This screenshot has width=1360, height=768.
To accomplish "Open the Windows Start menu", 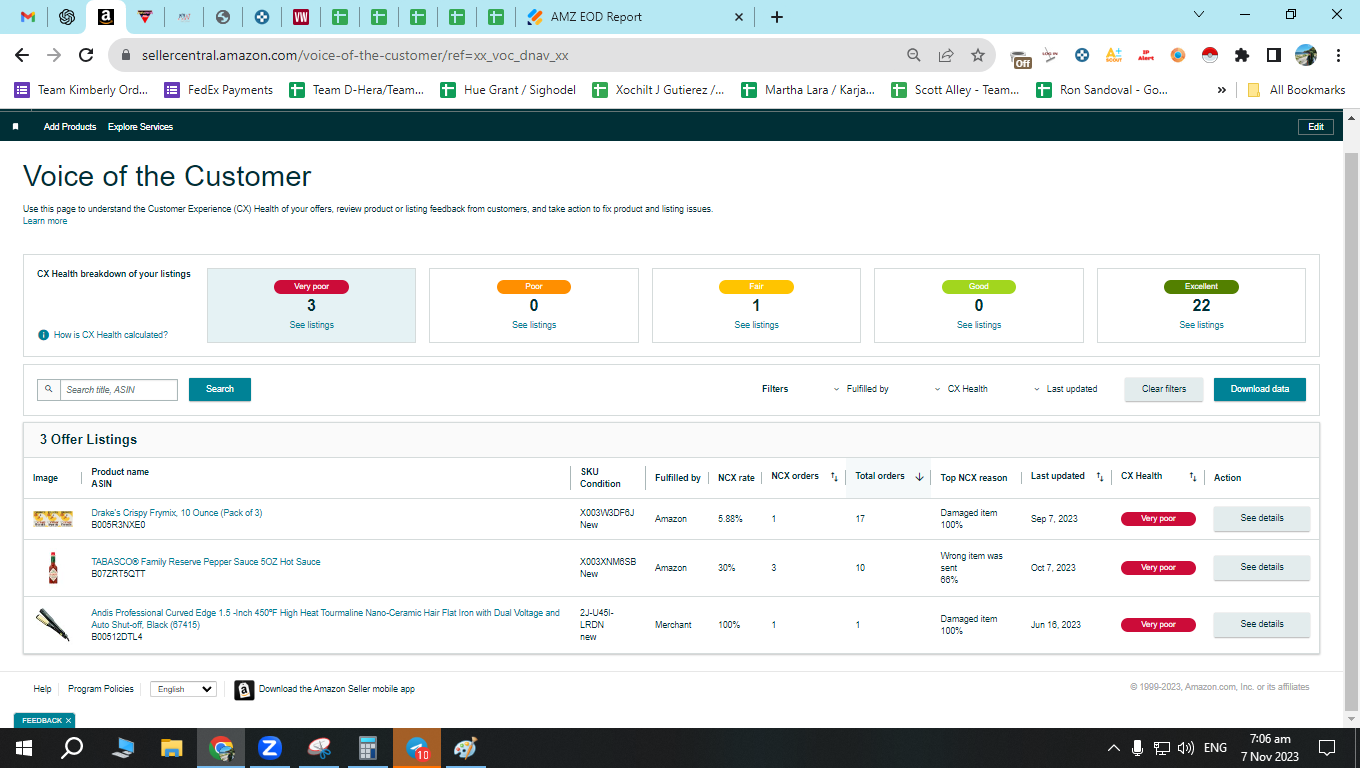I will (24, 748).
